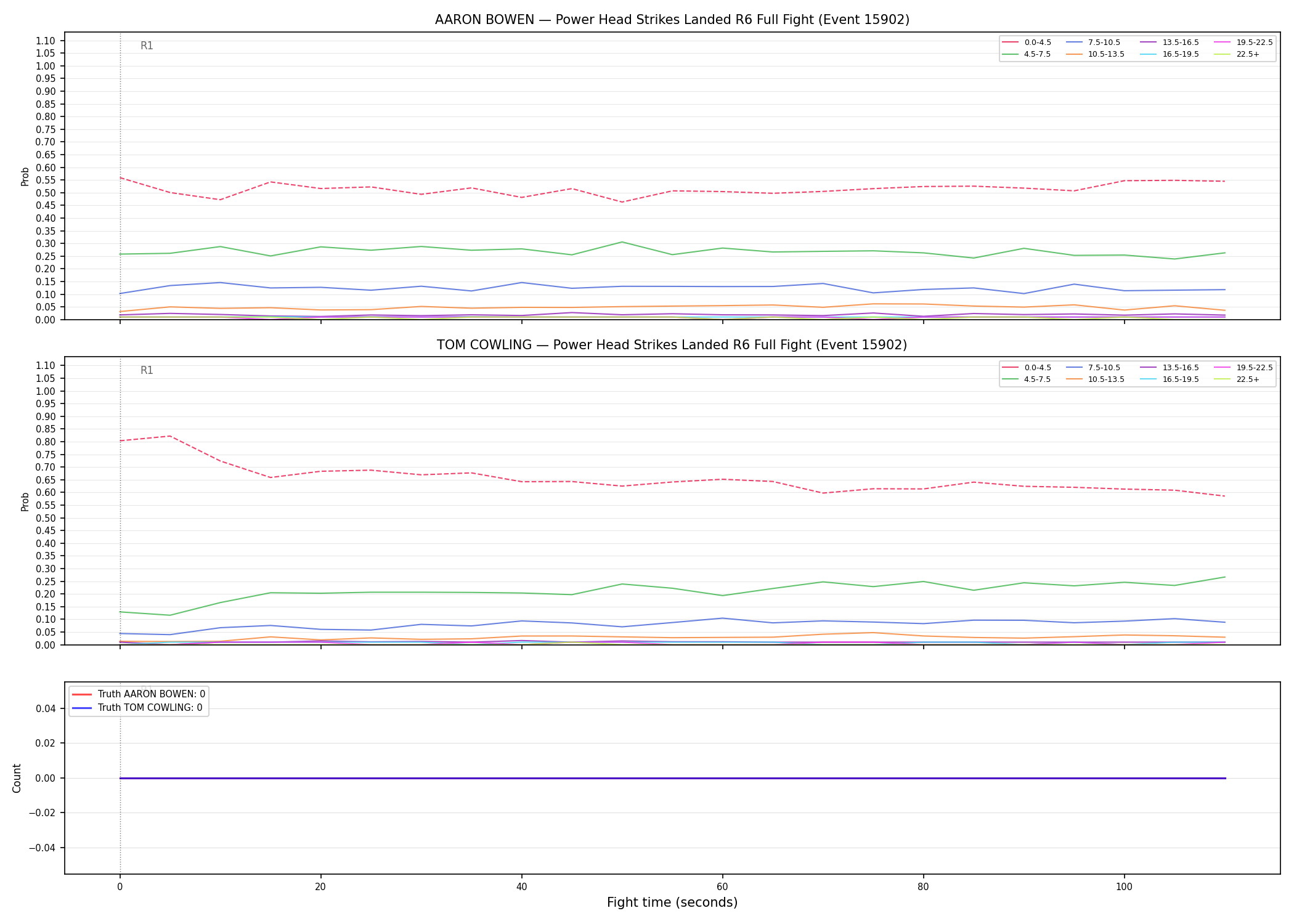Select 10.5-13.5 label in Aaron Bowen legend

1106,54
